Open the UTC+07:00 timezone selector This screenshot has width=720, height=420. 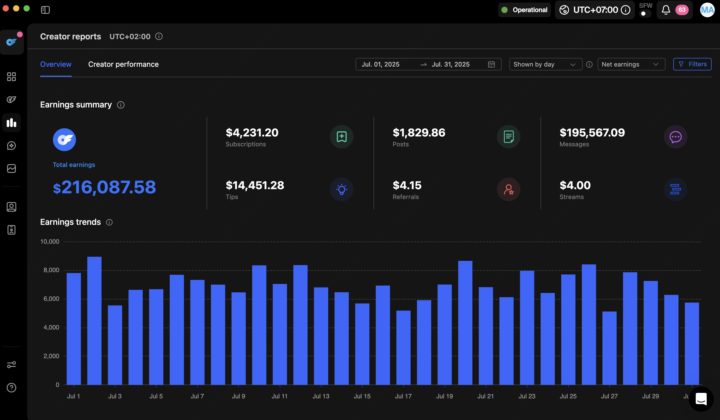tap(594, 10)
